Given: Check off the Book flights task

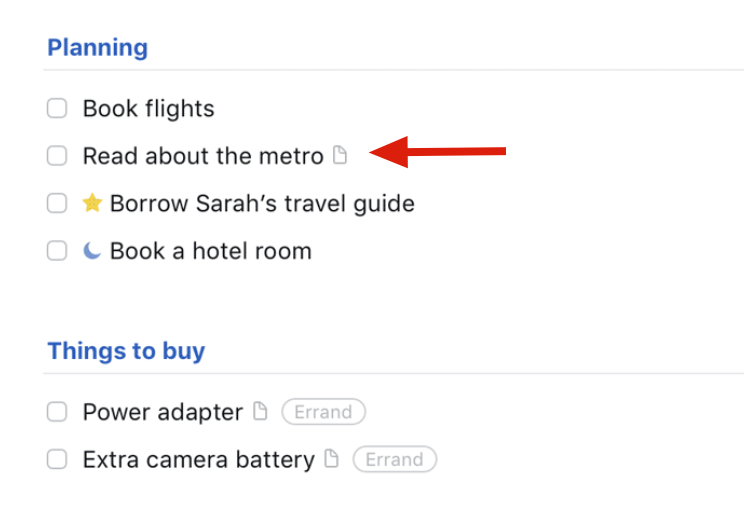Looking at the screenshot, I should [57, 108].
